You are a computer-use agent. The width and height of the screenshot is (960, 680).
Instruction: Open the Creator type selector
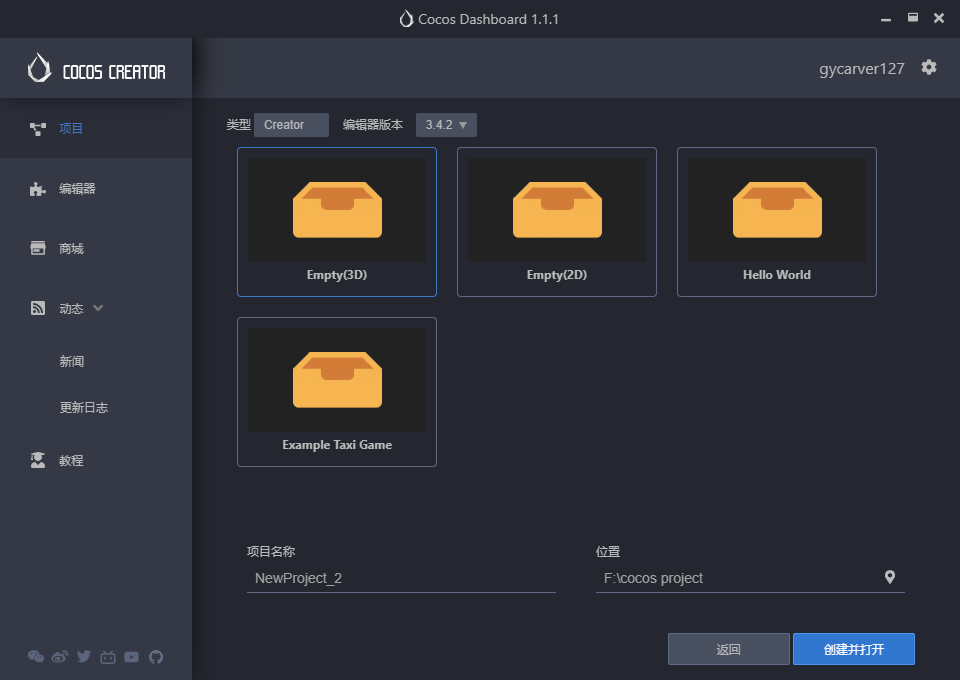click(291, 125)
